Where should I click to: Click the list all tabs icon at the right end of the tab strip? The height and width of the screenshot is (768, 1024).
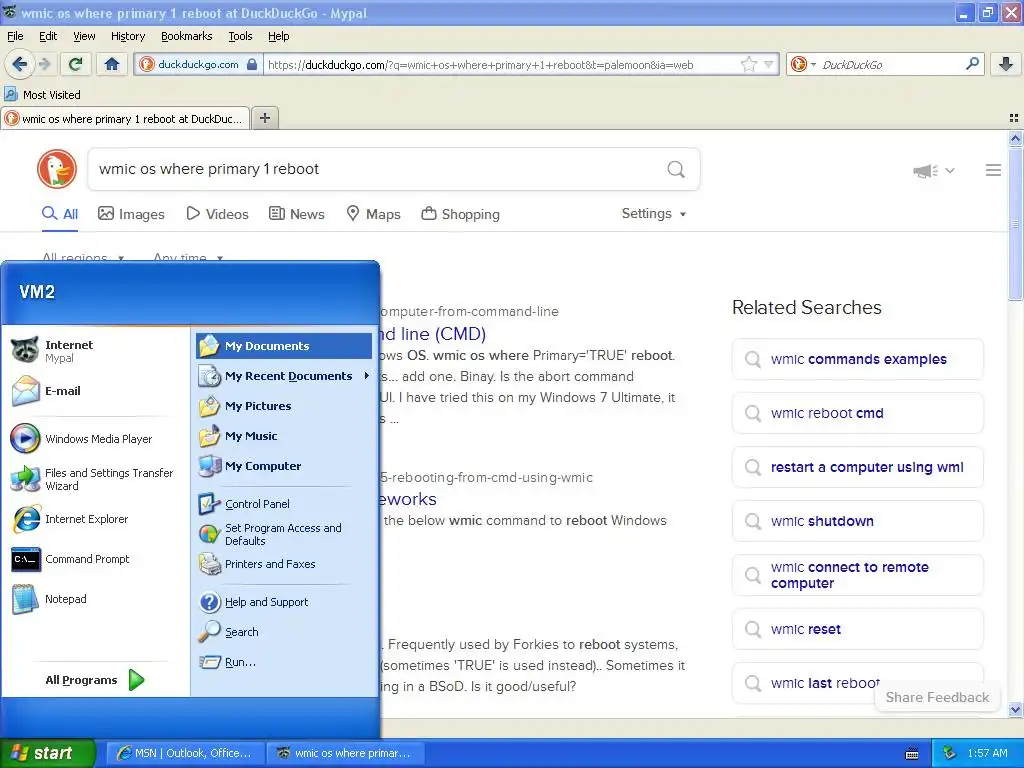click(x=1014, y=118)
